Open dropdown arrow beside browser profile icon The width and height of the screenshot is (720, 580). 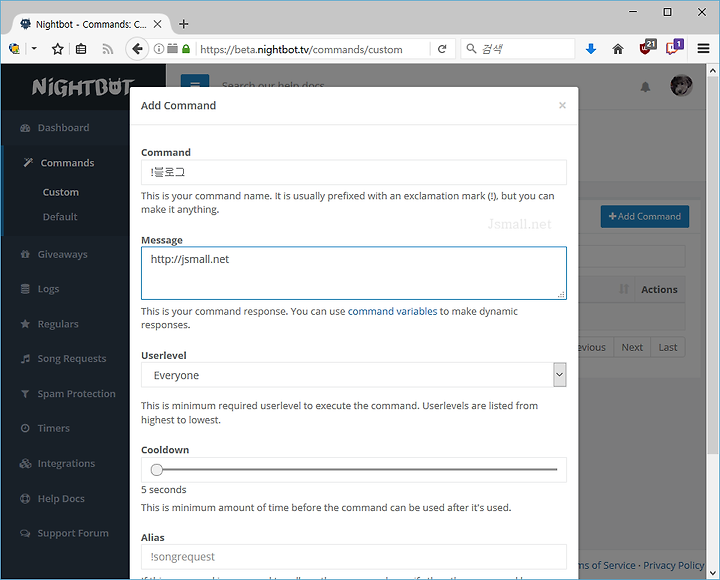34,48
